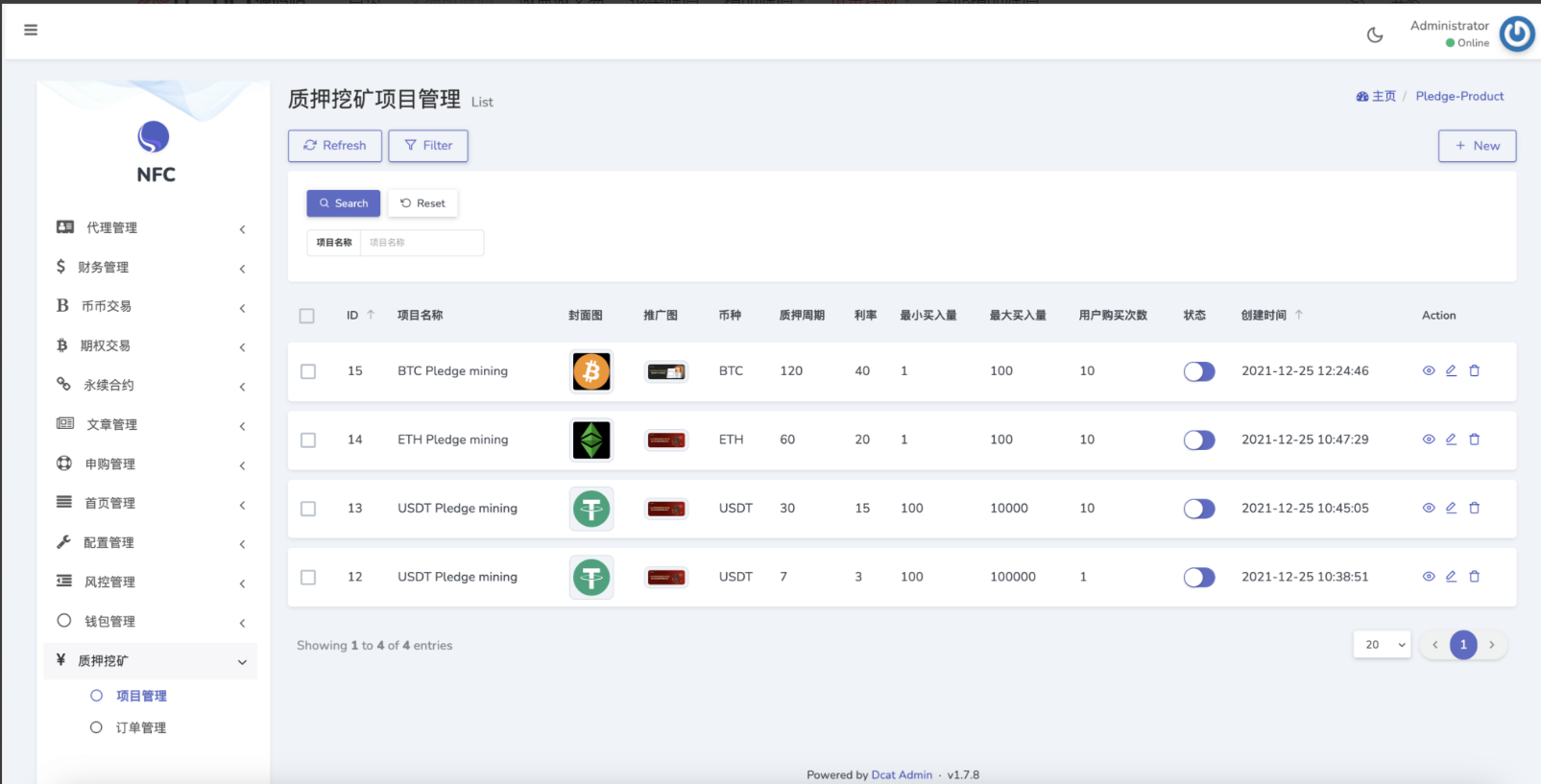Open 订单管理 submenu item
Screen dimensions: 1541x784
click(x=140, y=728)
